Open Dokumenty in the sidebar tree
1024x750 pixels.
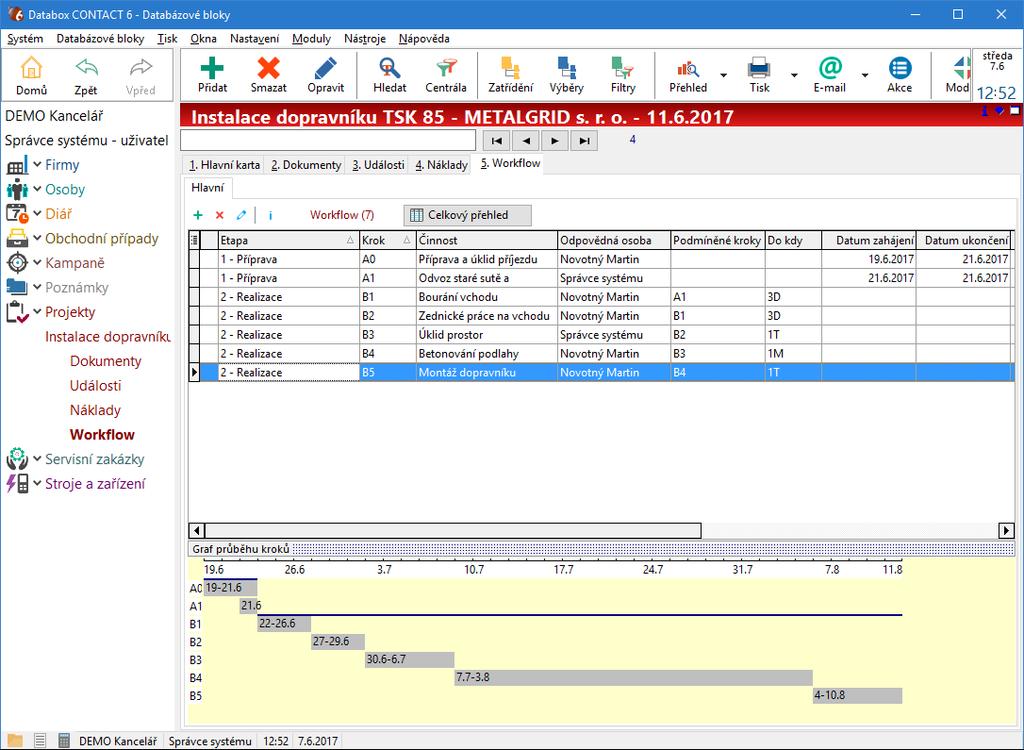click(106, 361)
